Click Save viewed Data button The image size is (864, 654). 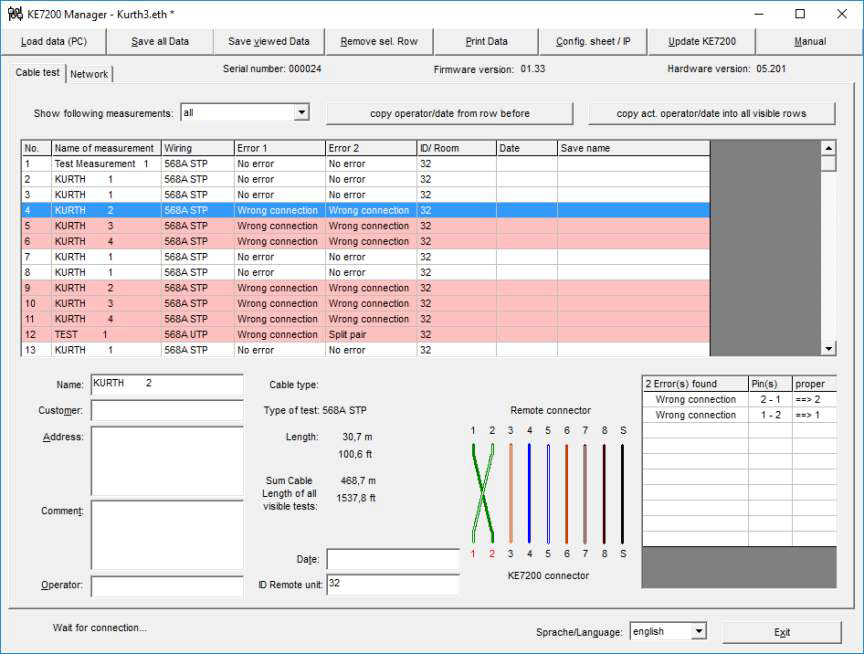[x=269, y=41]
